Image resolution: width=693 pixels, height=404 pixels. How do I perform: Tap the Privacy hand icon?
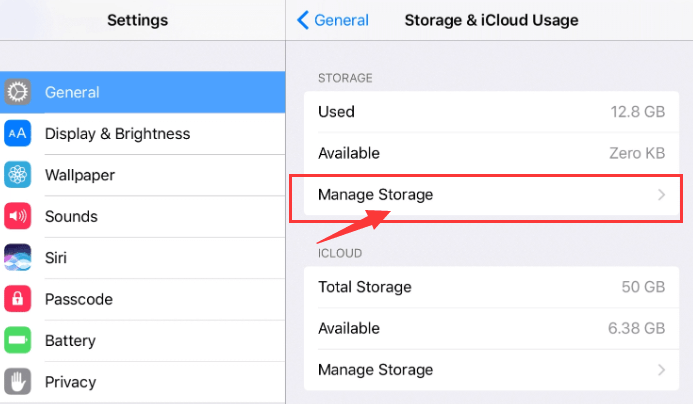click(17, 382)
